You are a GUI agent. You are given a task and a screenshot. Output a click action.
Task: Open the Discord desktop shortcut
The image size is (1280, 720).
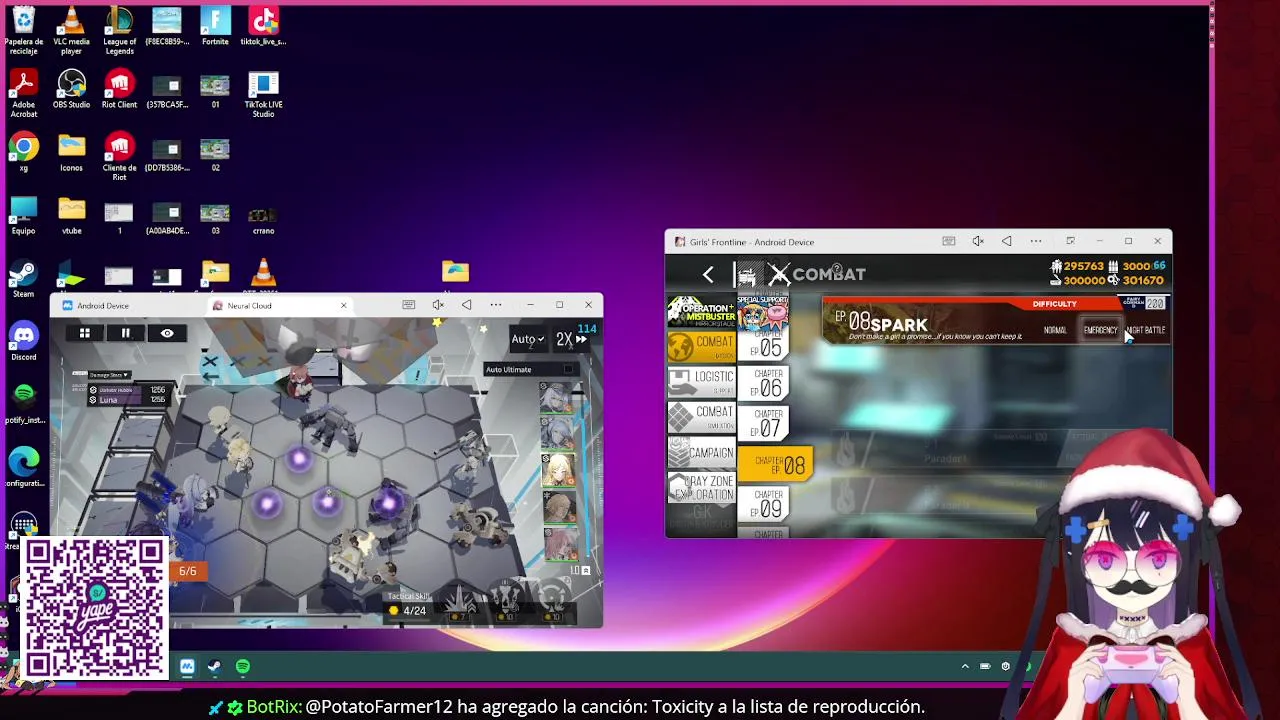23,341
